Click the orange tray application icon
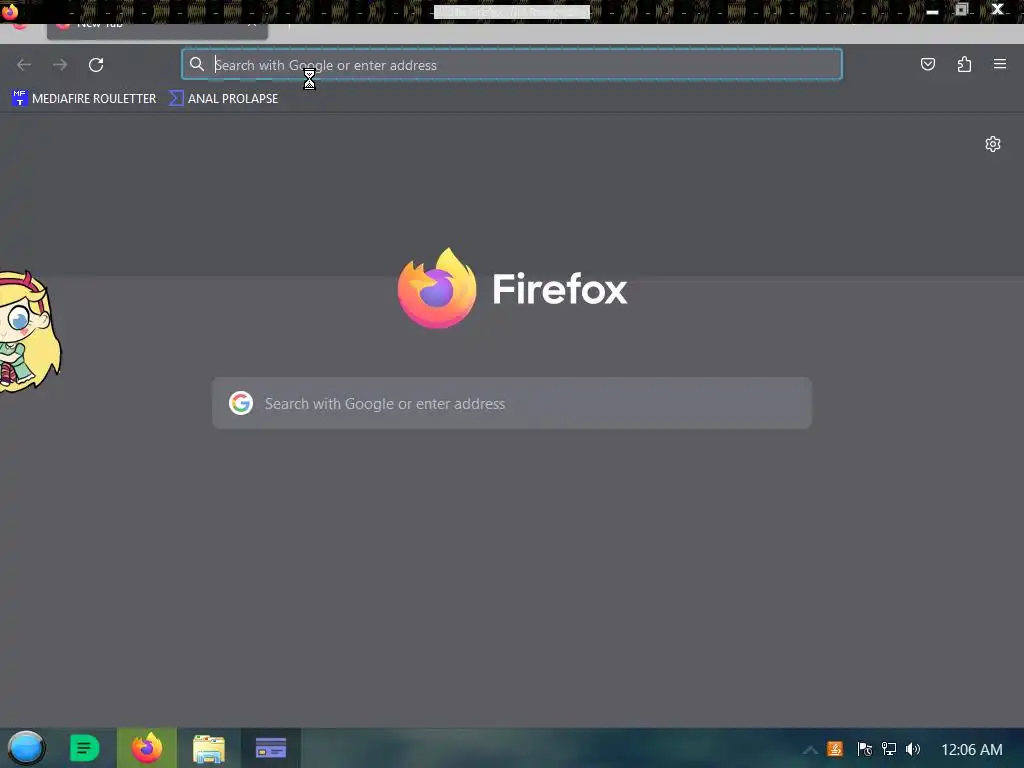Screen dimensions: 1024x768 835,749
